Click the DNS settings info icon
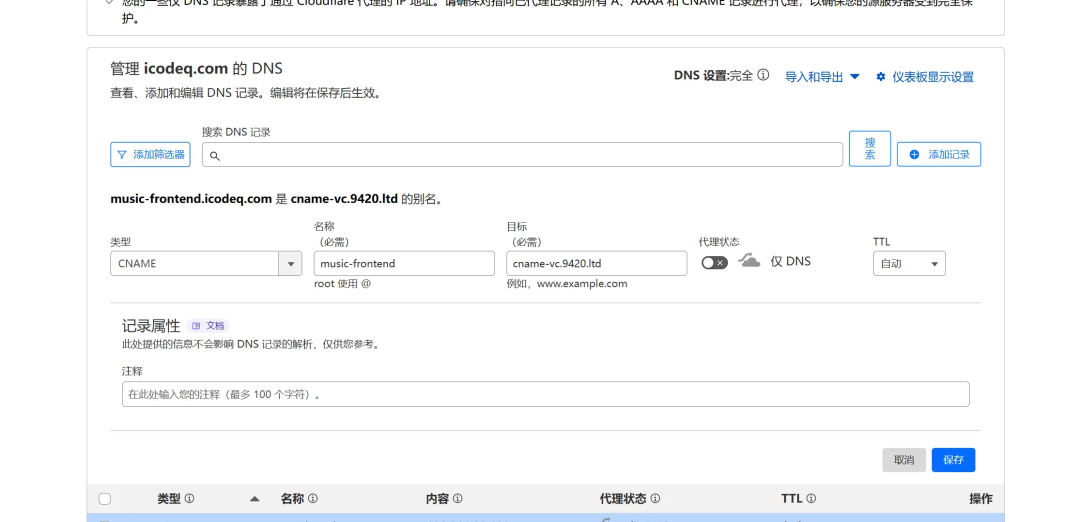Image resolution: width=1080 pixels, height=522 pixels. (763, 76)
